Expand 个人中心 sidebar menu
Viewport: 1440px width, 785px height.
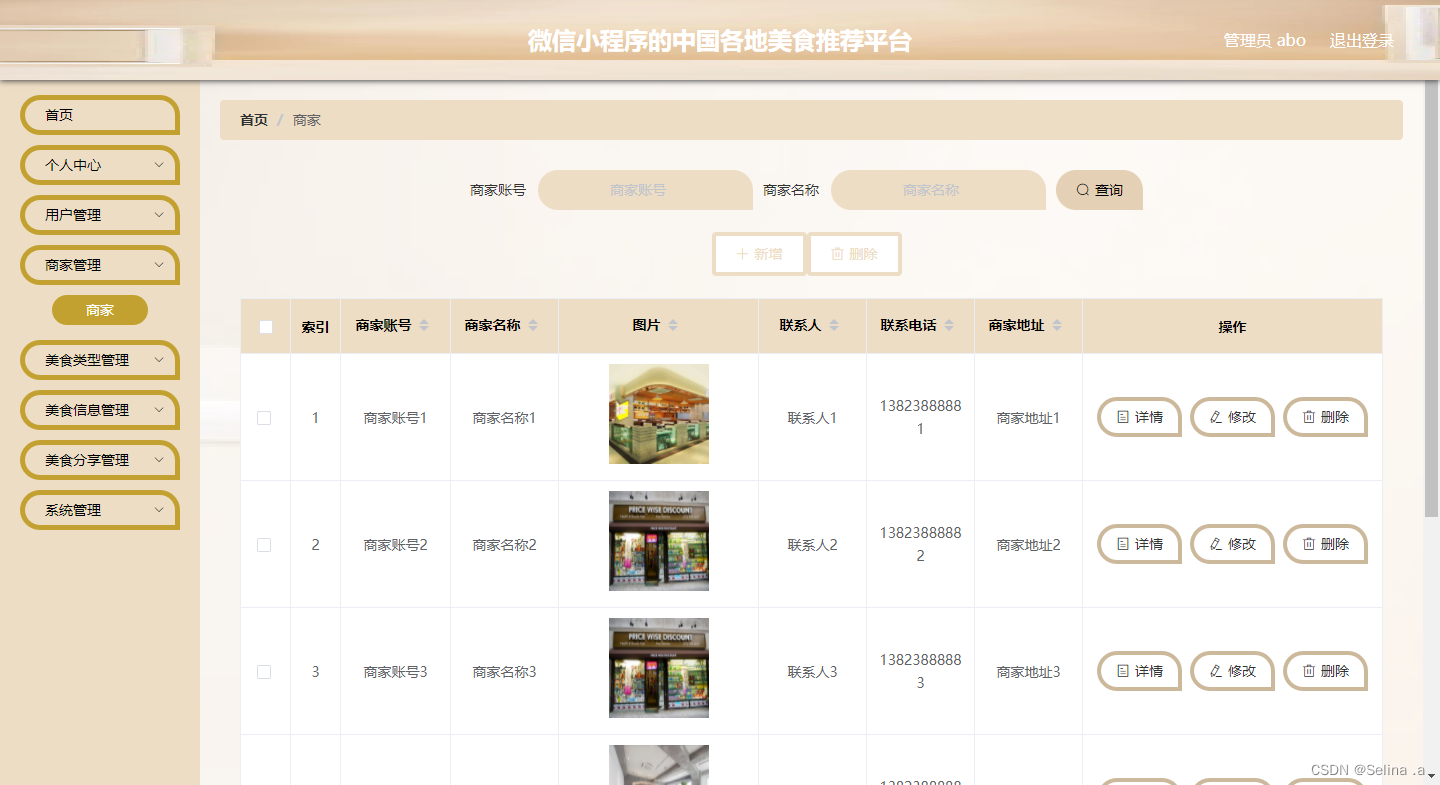pyautogui.click(x=100, y=165)
